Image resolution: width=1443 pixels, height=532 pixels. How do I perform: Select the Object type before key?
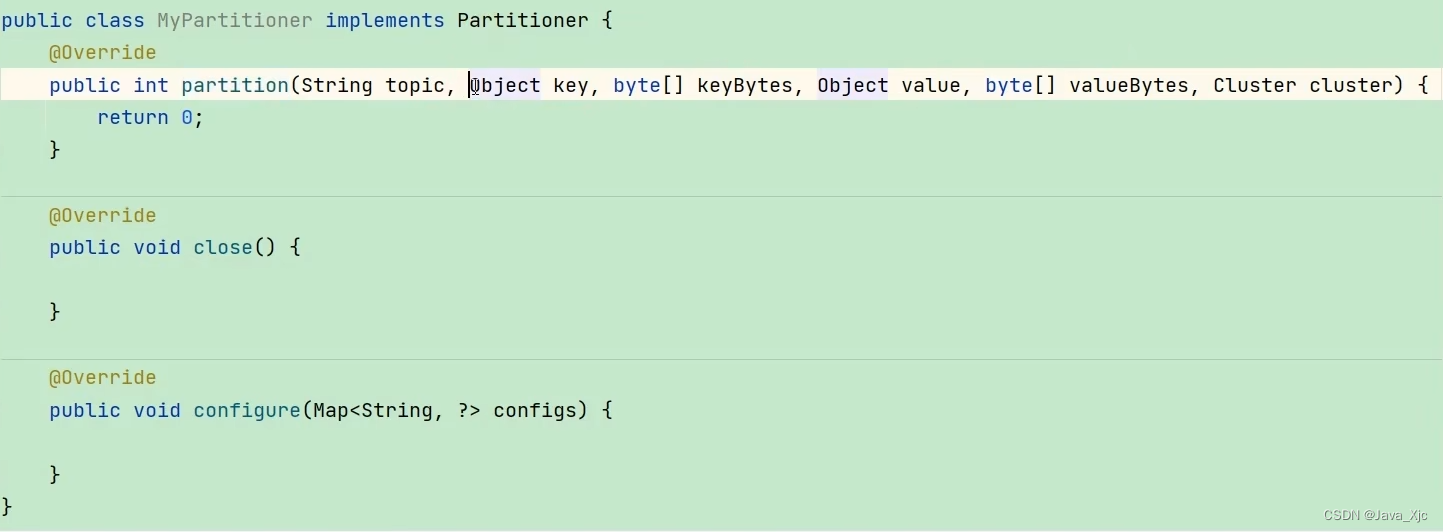(x=506, y=85)
